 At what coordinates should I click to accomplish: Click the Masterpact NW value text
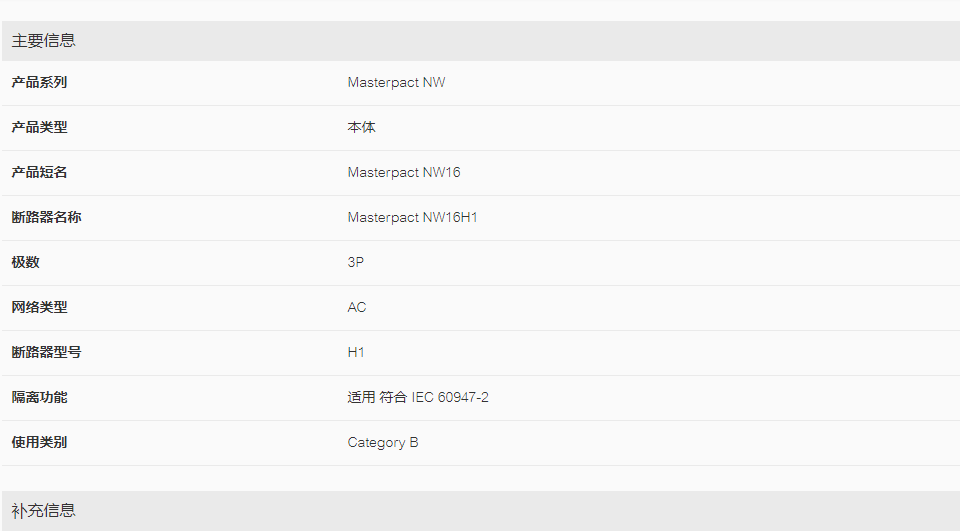(396, 83)
